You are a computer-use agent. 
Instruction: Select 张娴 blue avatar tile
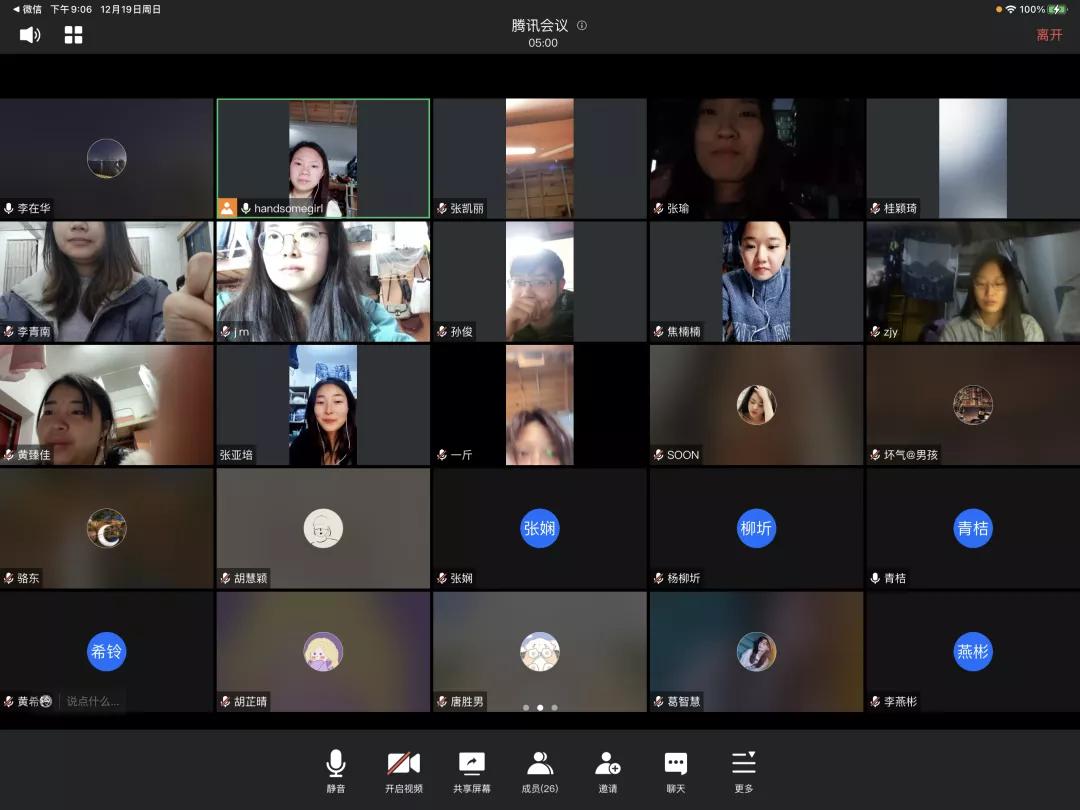[540, 528]
